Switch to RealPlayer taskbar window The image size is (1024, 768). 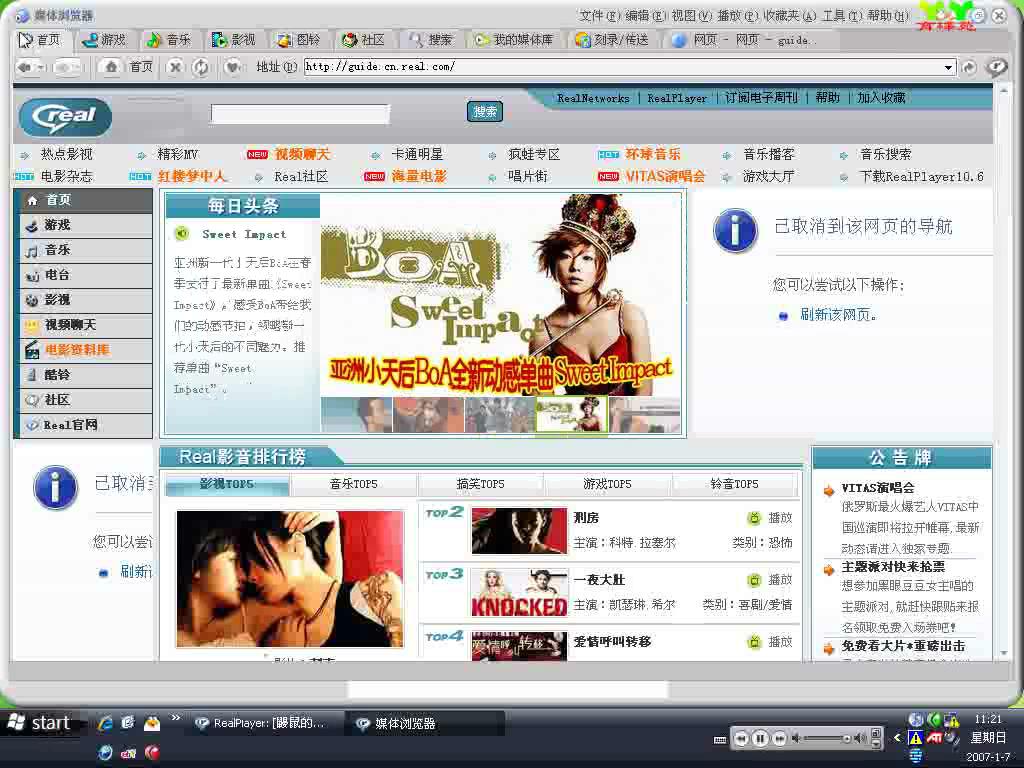click(x=264, y=724)
